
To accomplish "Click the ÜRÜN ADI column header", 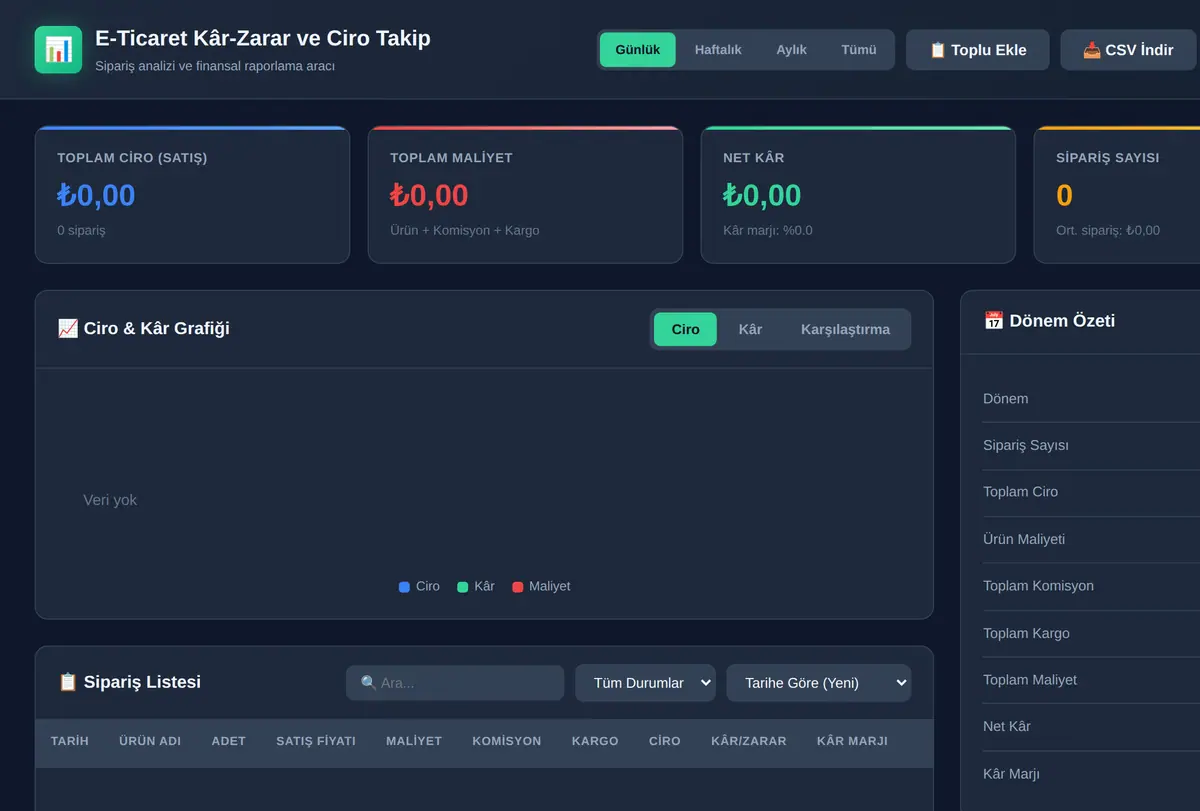I will pos(150,741).
